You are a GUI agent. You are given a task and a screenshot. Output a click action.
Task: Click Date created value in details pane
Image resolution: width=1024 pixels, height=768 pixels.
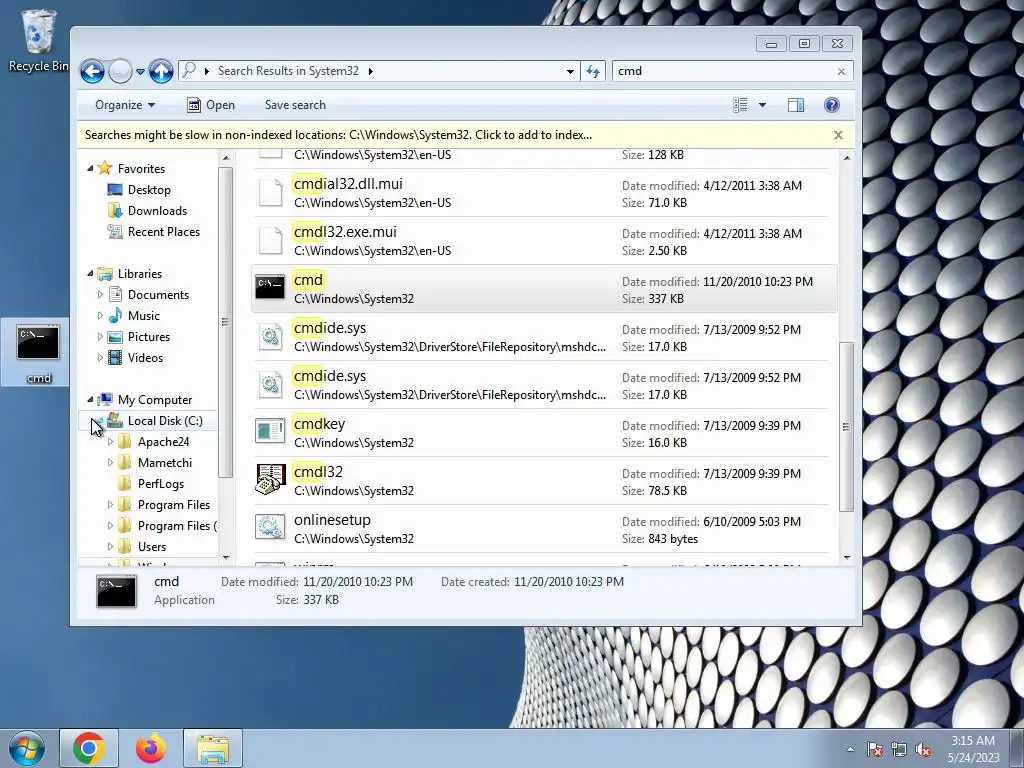pyautogui.click(x=569, y=582)
